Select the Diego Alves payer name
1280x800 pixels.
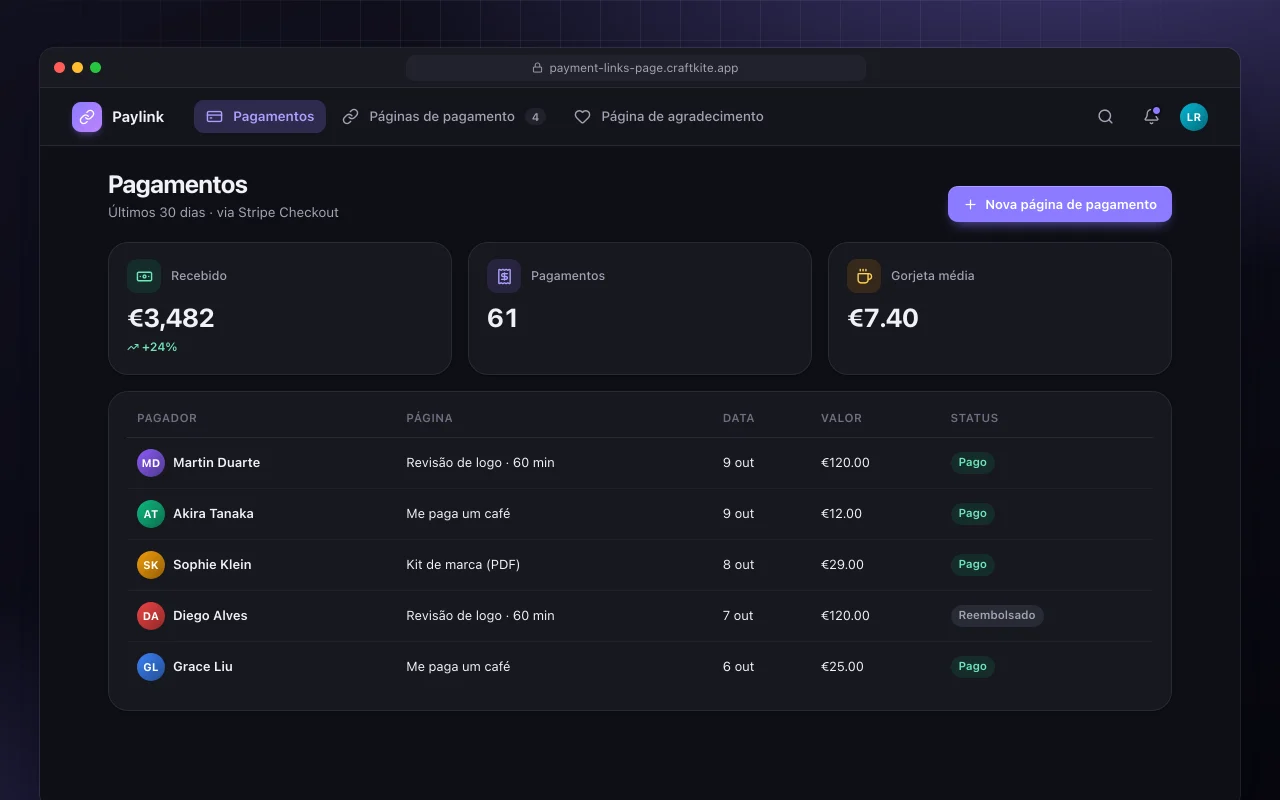point(210,616)
